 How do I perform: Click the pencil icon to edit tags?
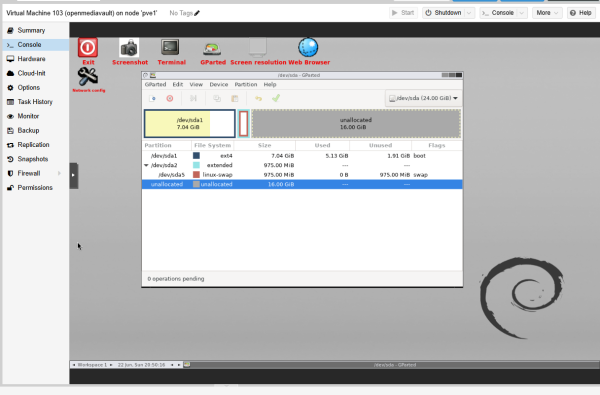[x=197, y=13]
